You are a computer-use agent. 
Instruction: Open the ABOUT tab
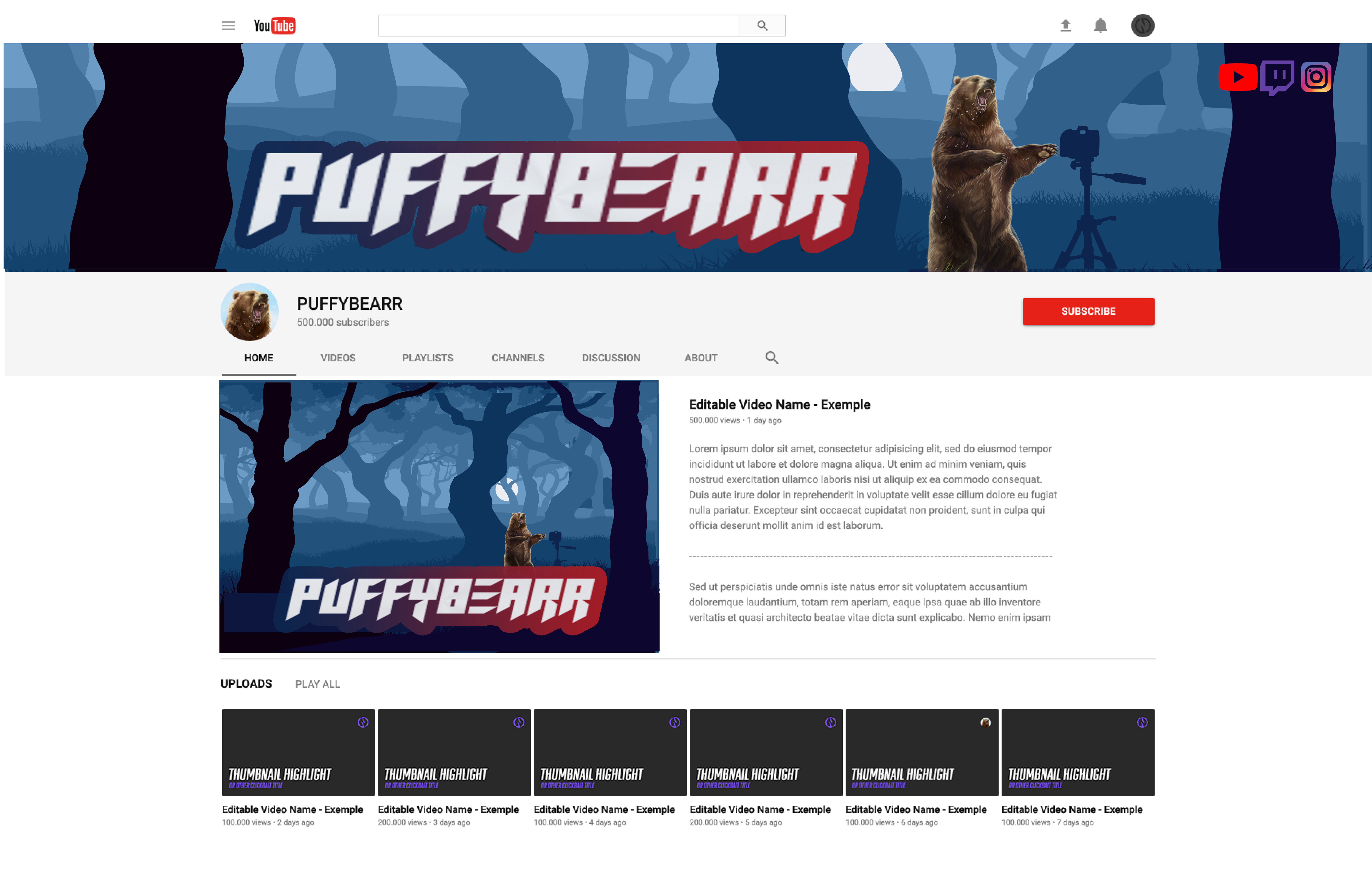700,358
